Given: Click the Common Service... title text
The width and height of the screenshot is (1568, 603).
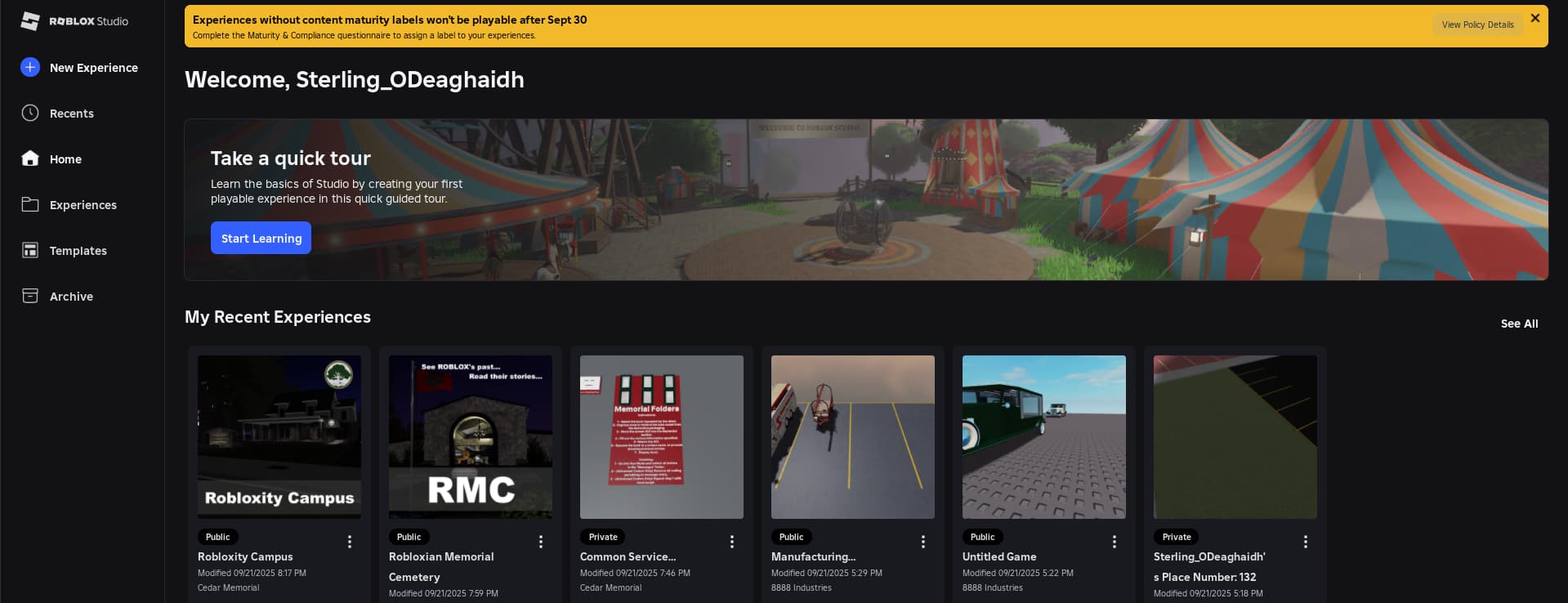Looking at the screenshot, I should click(628, 556).
